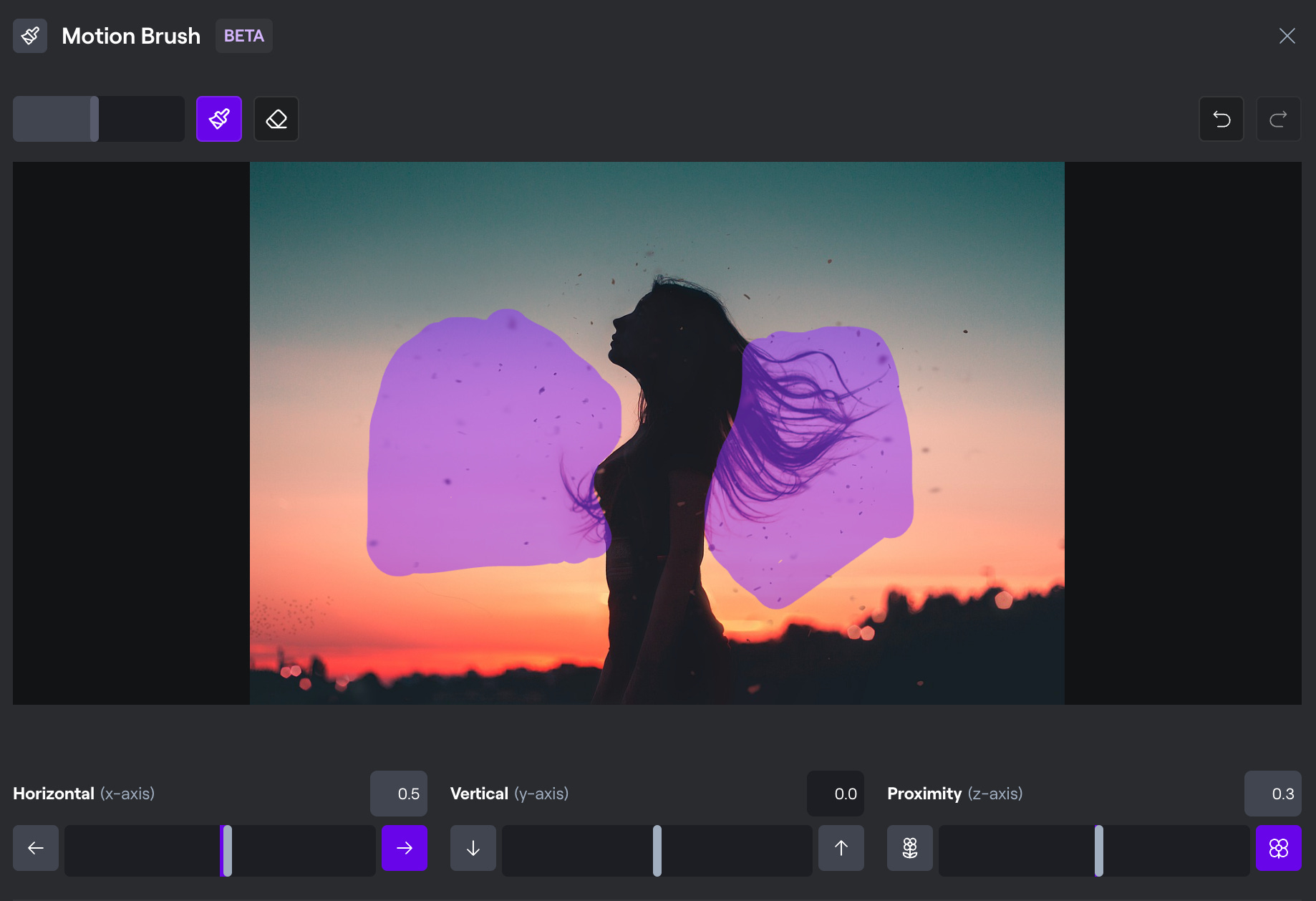Click the small flower proximity-far icon
The image size is (1316, 901).
[910, 848]
